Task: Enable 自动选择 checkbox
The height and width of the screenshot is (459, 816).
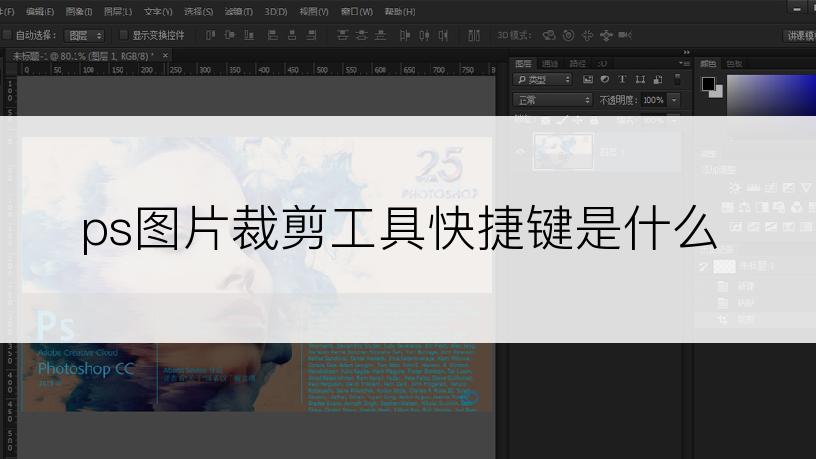Action: (7, 35)
